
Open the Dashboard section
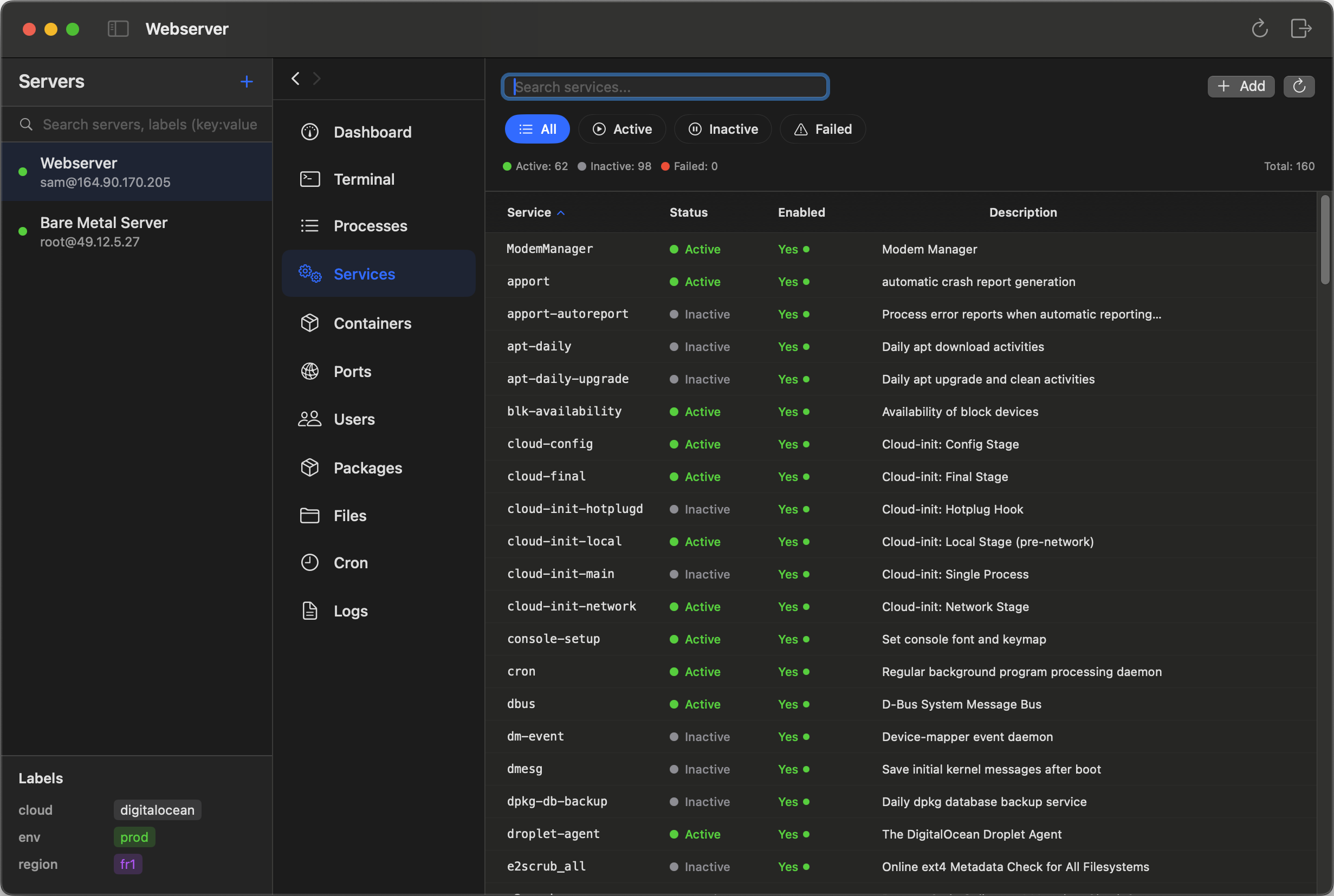(x=379, y=132)
